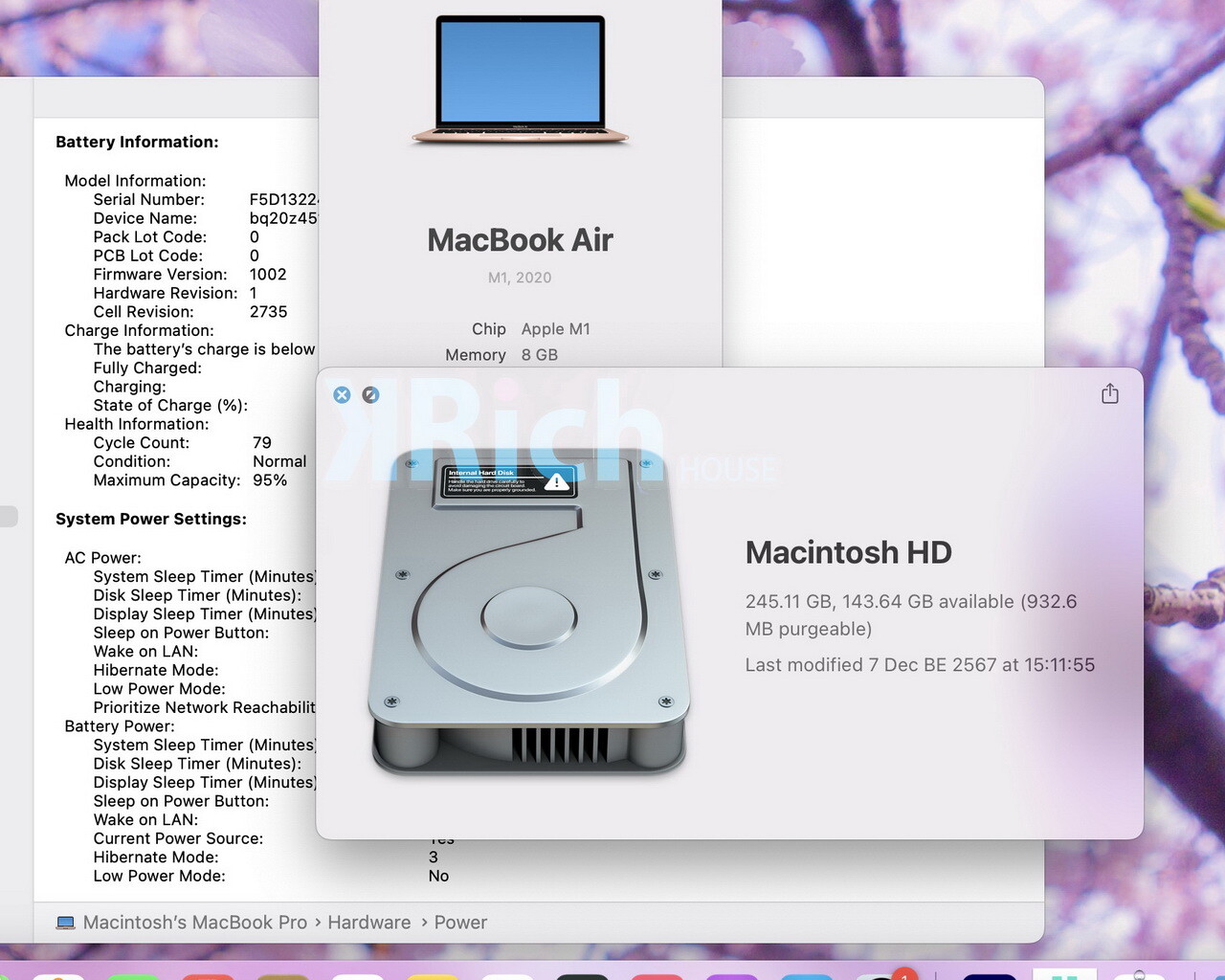Click Cycle Count value 79

(262, 442)
